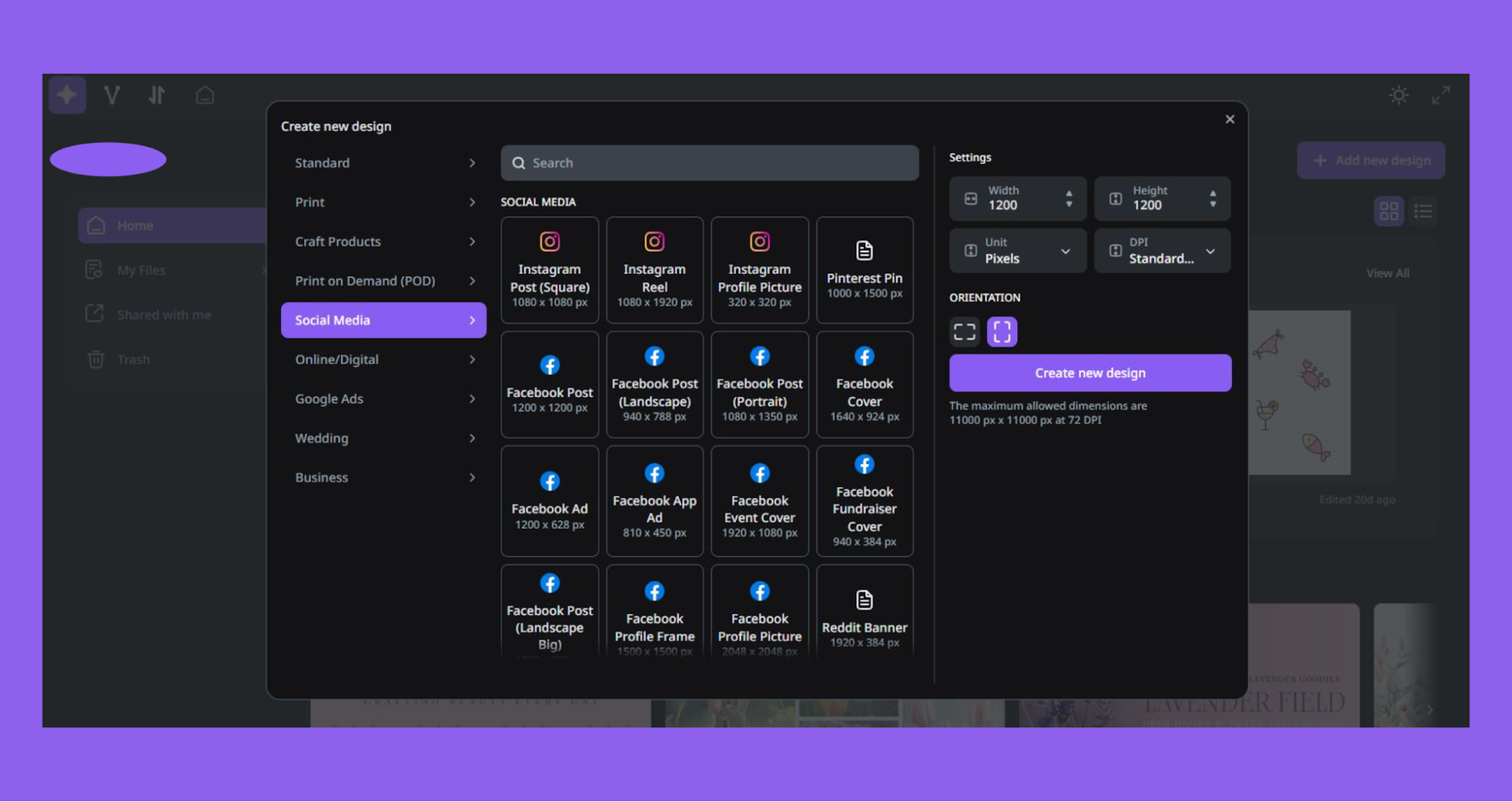Switch to grid view in background window

[1389, 211]
